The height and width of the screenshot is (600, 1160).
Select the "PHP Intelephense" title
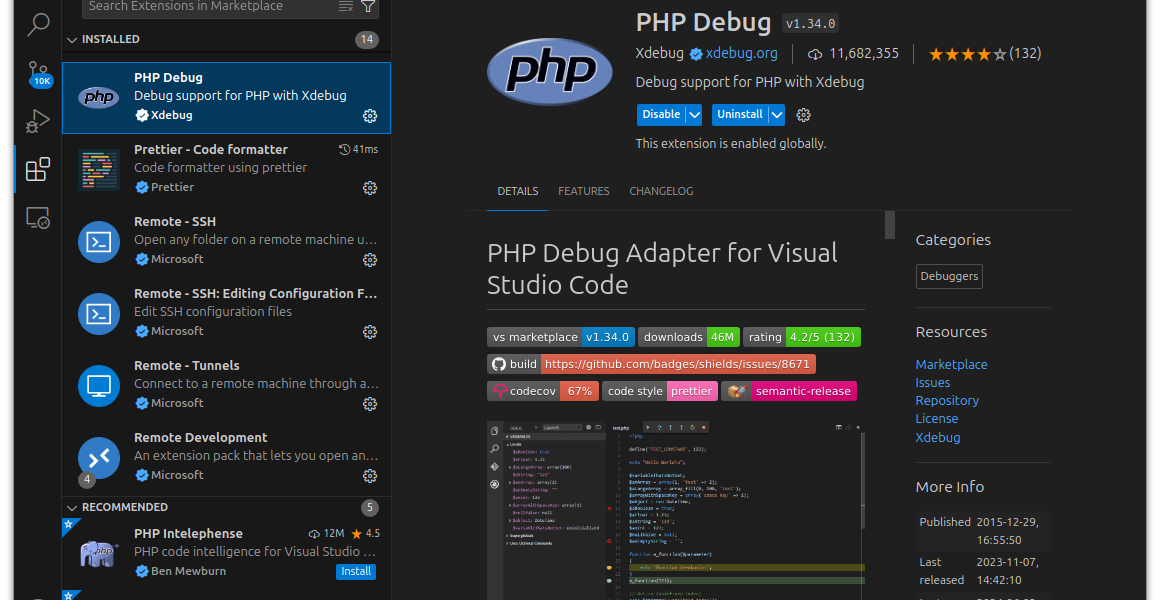click(x=189, y=533)
